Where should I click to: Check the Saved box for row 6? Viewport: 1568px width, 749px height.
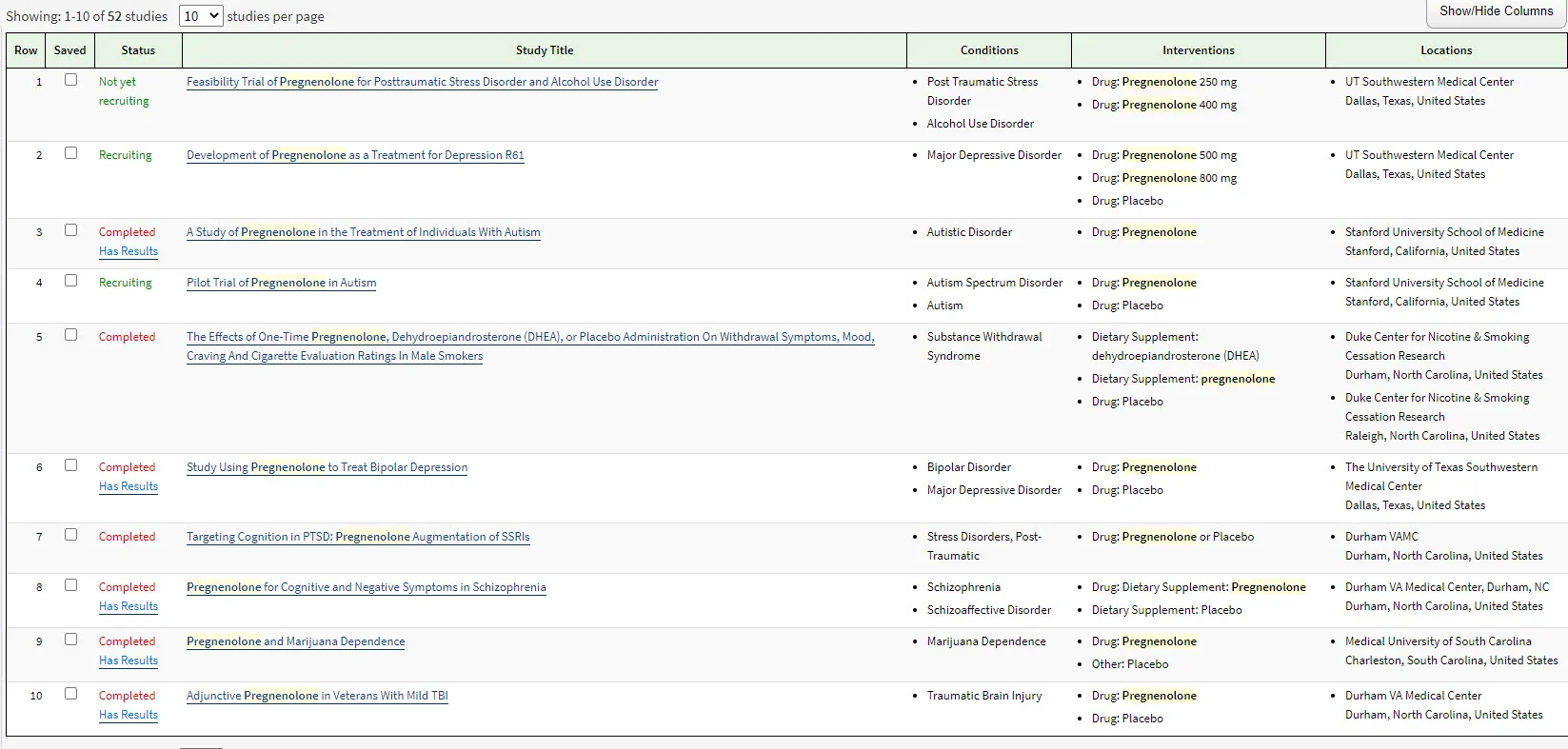[x=70, y=465]
